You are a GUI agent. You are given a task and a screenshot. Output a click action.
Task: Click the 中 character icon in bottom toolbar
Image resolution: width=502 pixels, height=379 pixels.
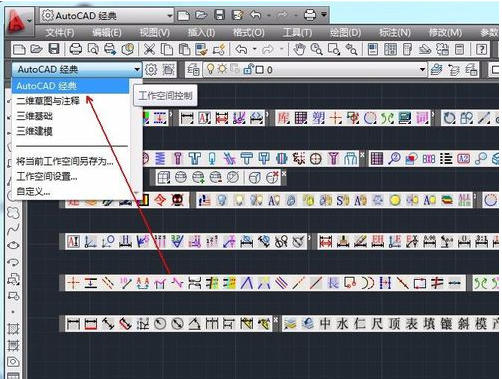click(x=325, y=324)
